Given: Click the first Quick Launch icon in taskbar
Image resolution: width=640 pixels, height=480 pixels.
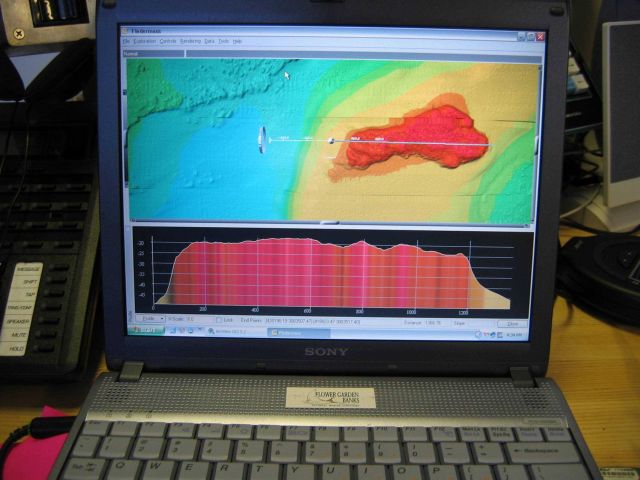Looking at the screenshot, I should [173, 330].
